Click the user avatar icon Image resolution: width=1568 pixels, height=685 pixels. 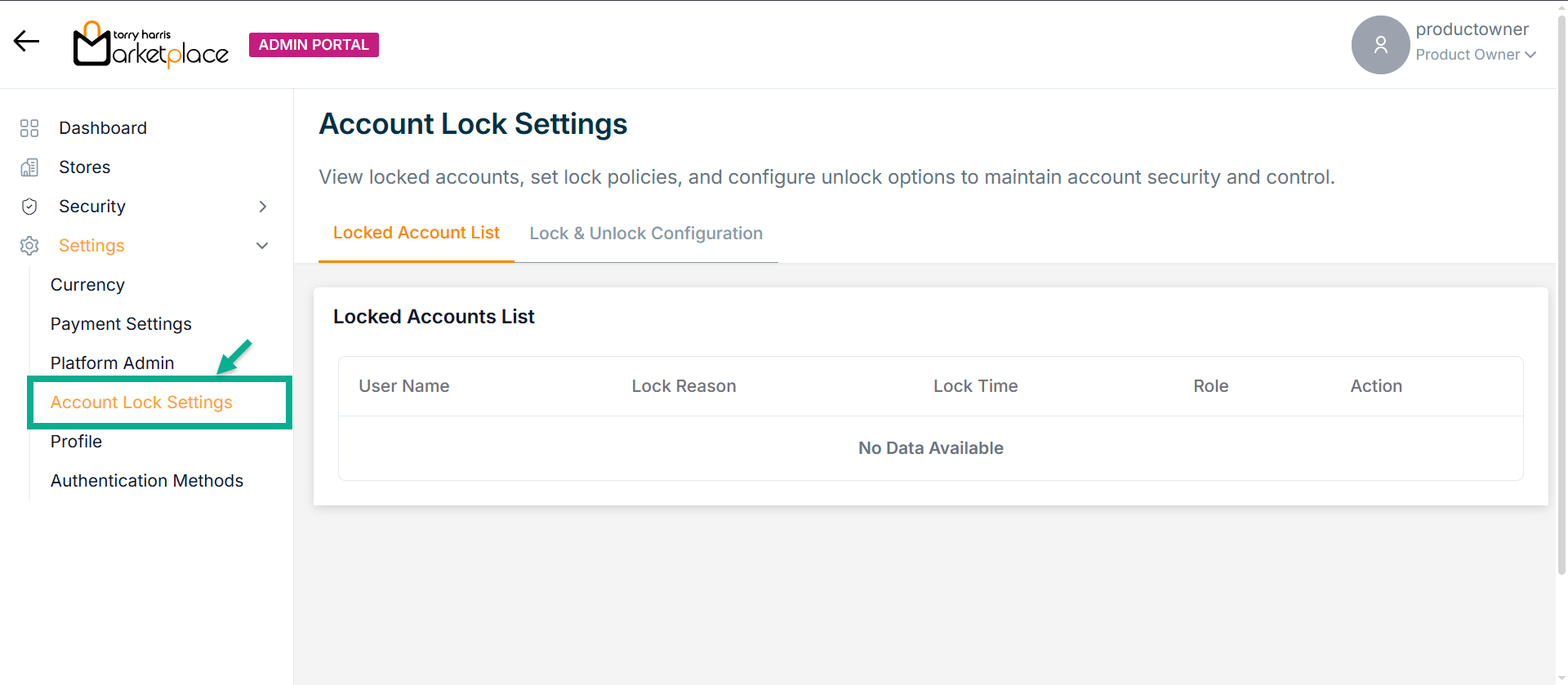[x=1380, y=45]
